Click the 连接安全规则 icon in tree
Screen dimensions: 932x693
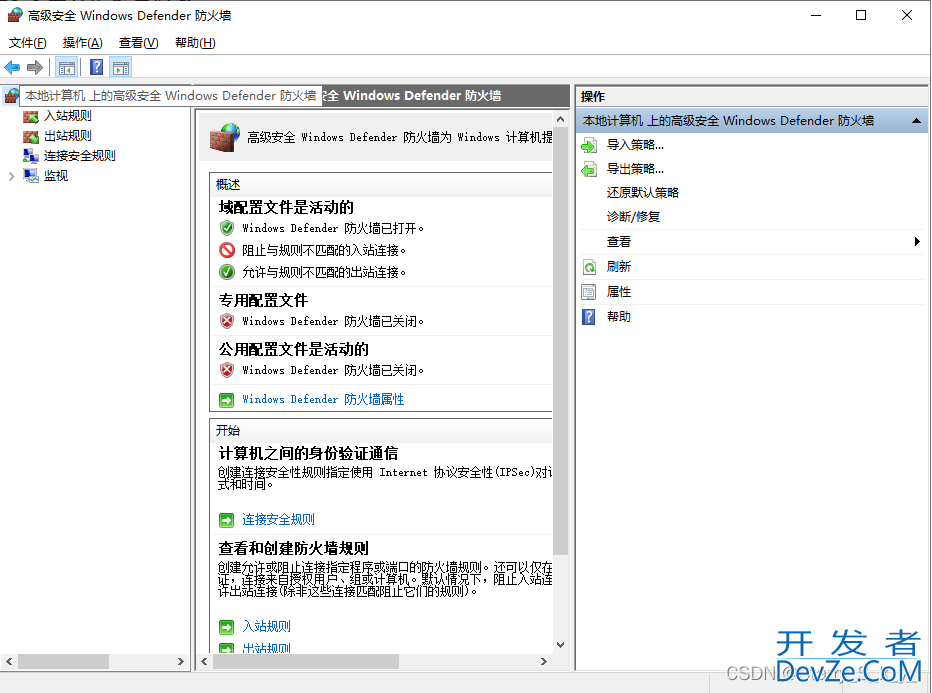pos(31,156)
